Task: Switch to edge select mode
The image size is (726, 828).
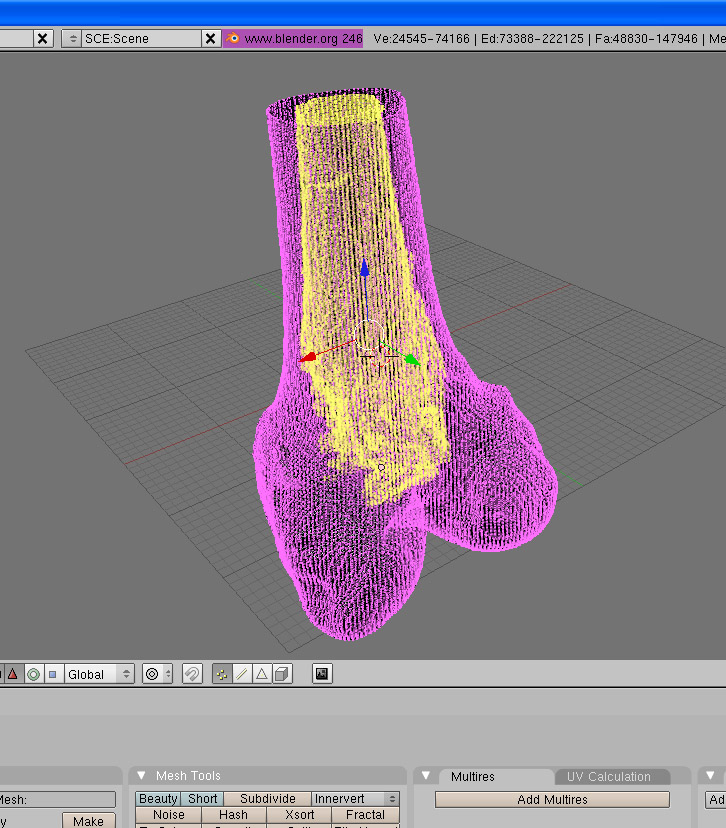Action: tap(242, 674)
